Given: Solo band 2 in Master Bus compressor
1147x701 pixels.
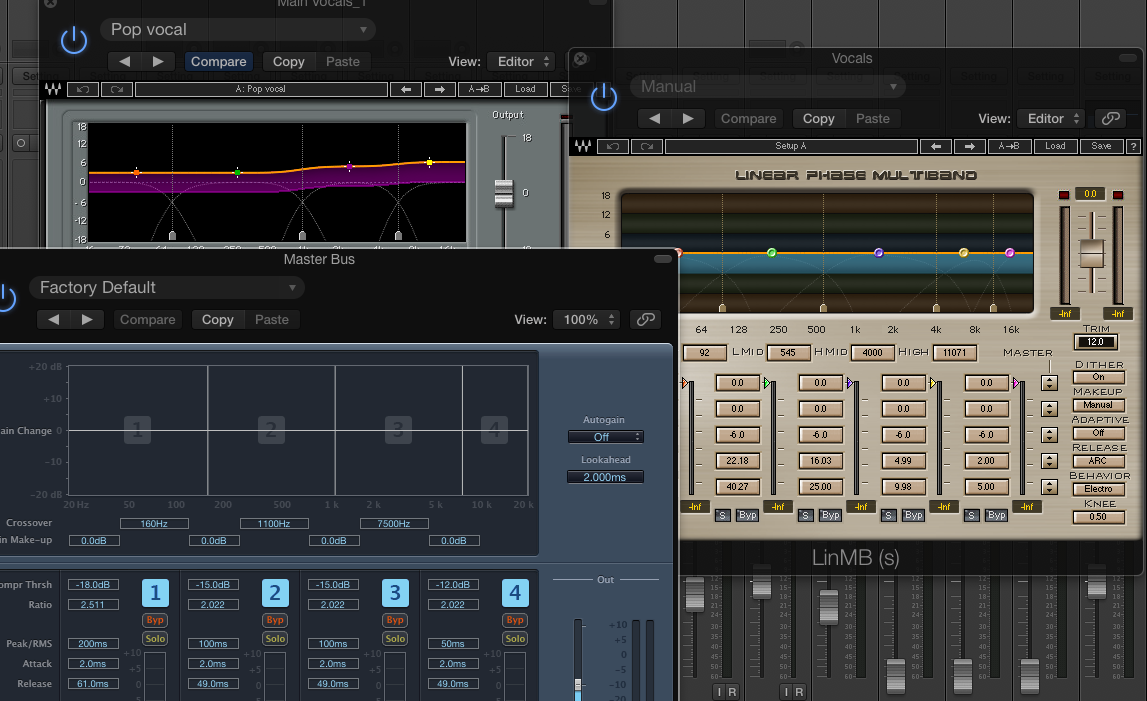Looking at the screenshot, I should click(275, 638).
